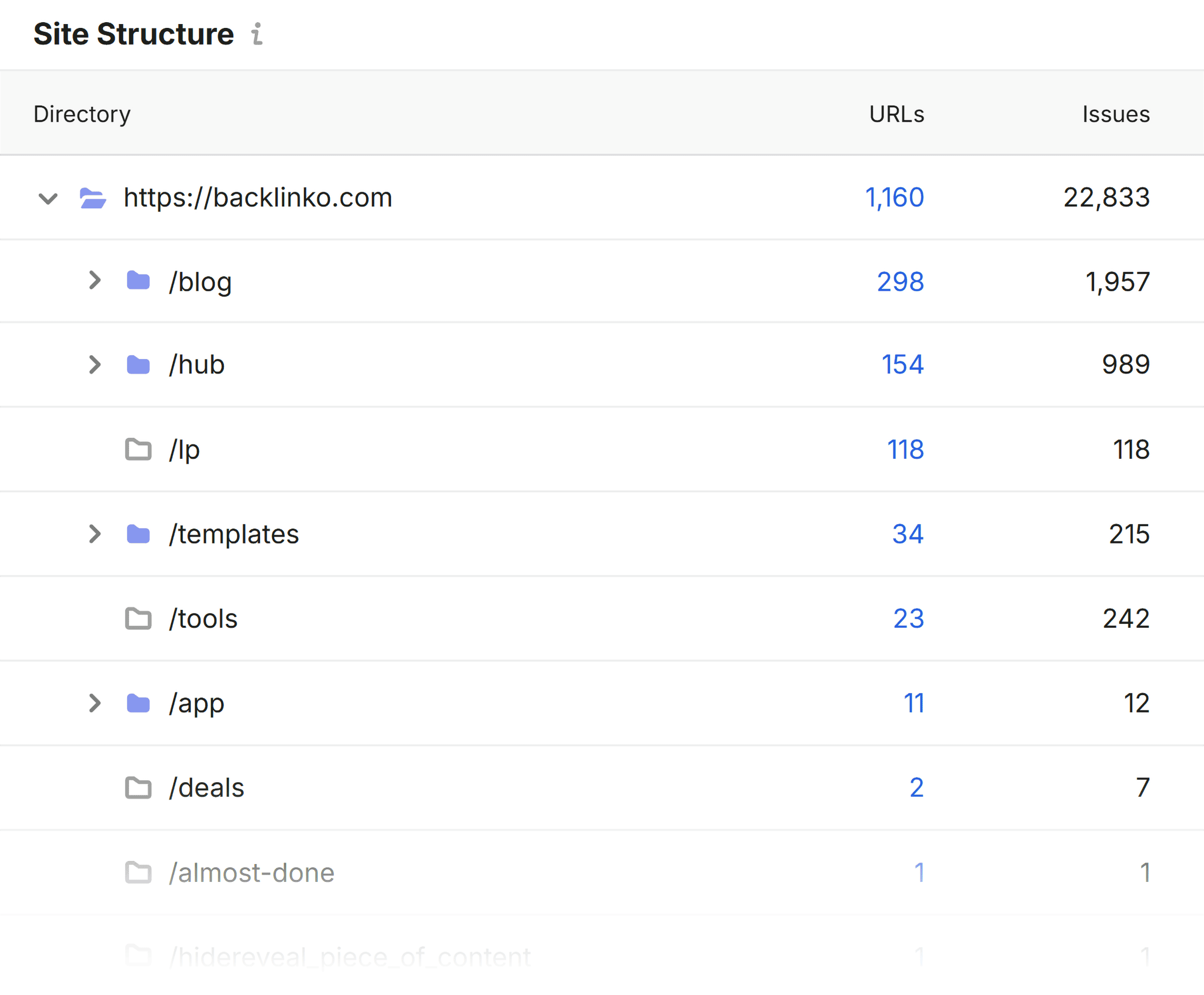
Task: Click the /blog folder icon
Action: click(x=138, y=280)
